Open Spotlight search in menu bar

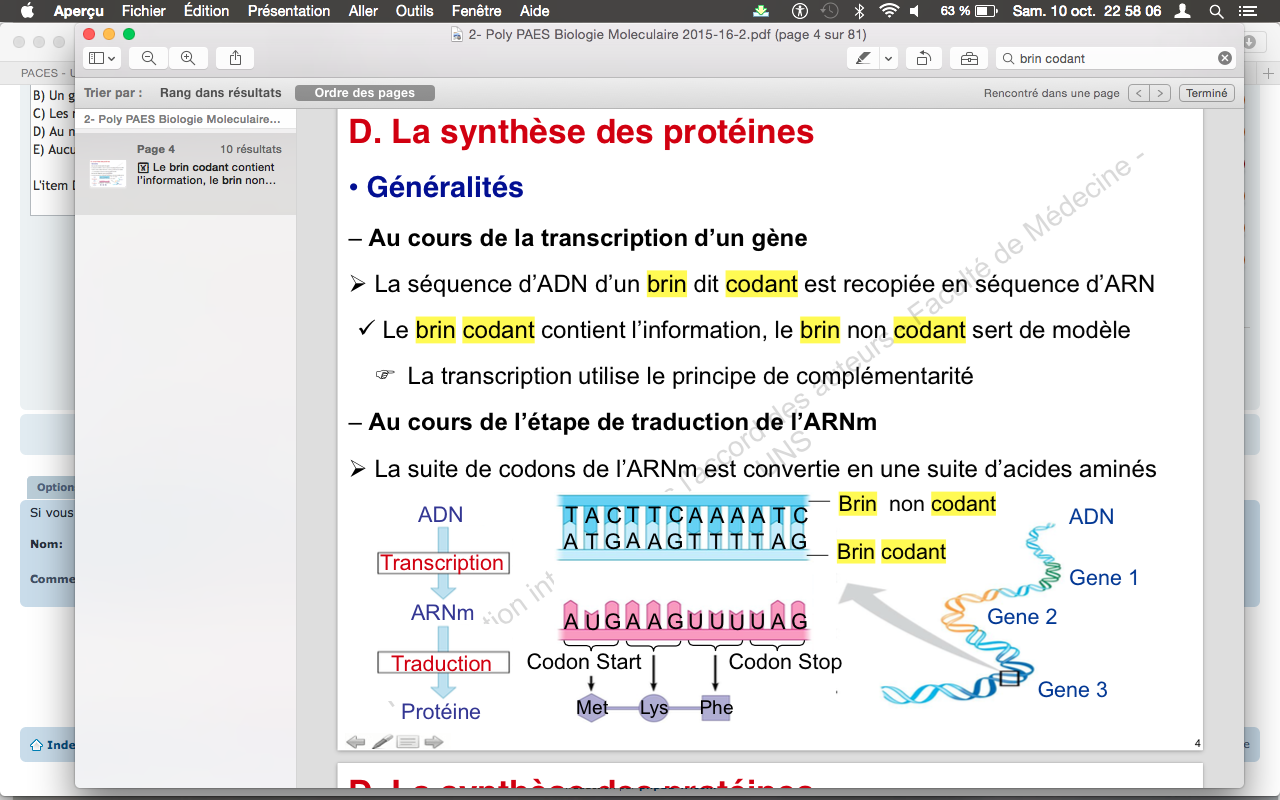point(1216,11)
